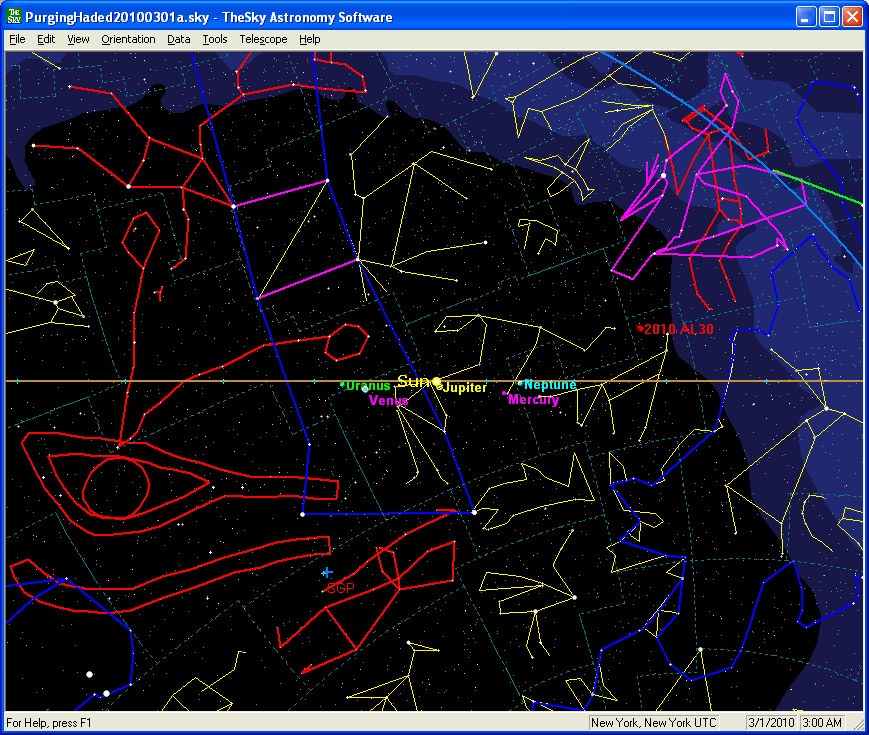Click TheSky application icon in title bar

(x=14, y=17)
